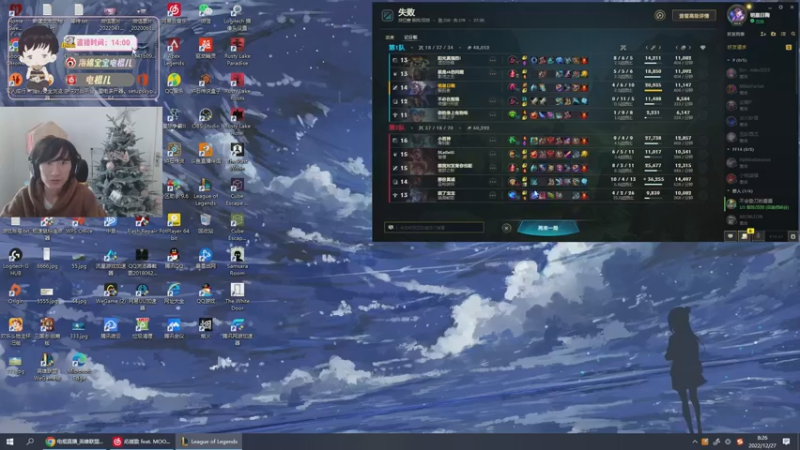Viewport: 800px width, 450px height.
Task: Open missions icon with yellow badge in friends panel
Action: coord(745,236)
